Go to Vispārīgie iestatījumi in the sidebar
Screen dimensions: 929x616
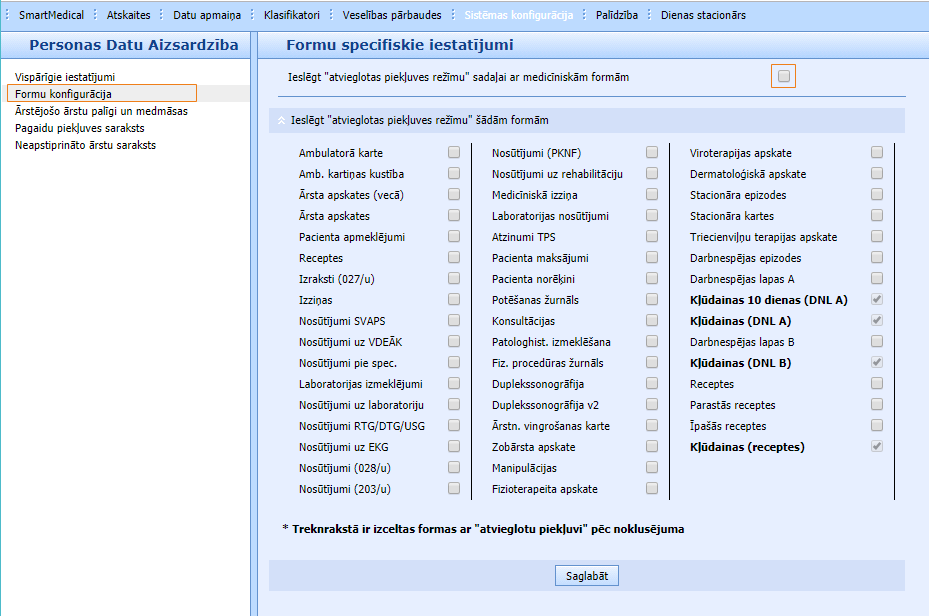pos(72,77)
